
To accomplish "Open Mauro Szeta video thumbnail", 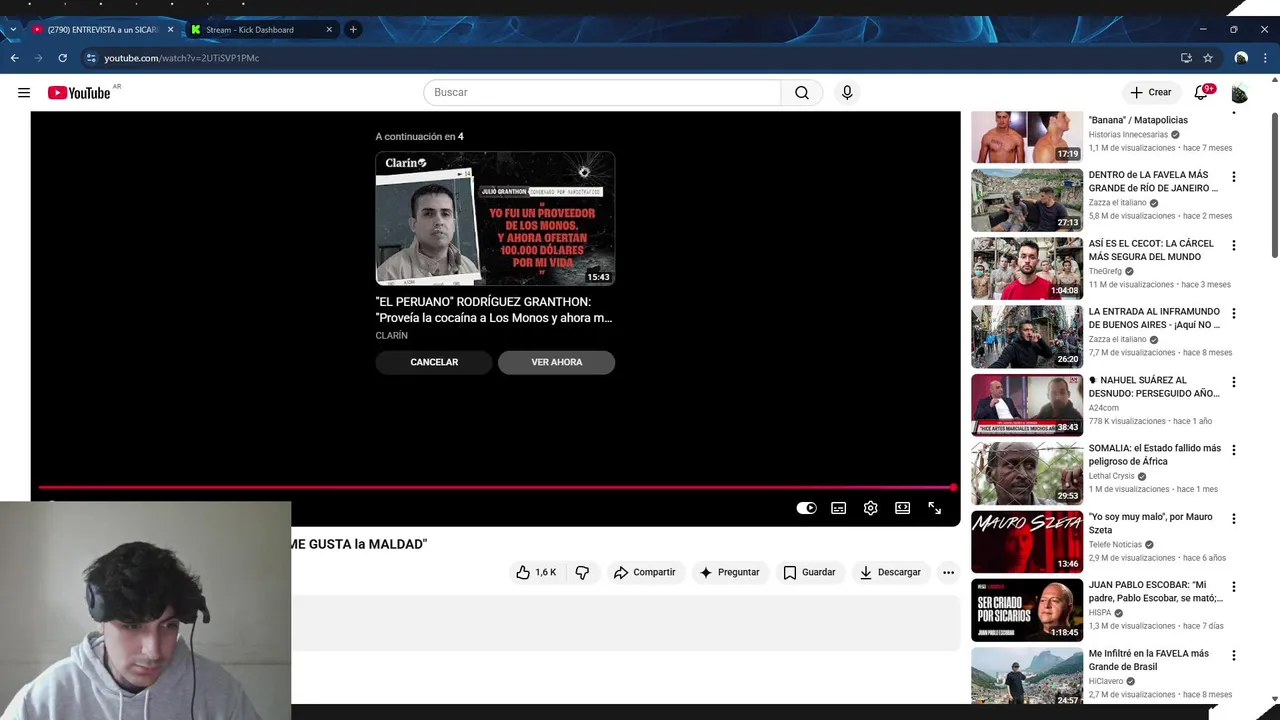I will (x=1027, y=542).
